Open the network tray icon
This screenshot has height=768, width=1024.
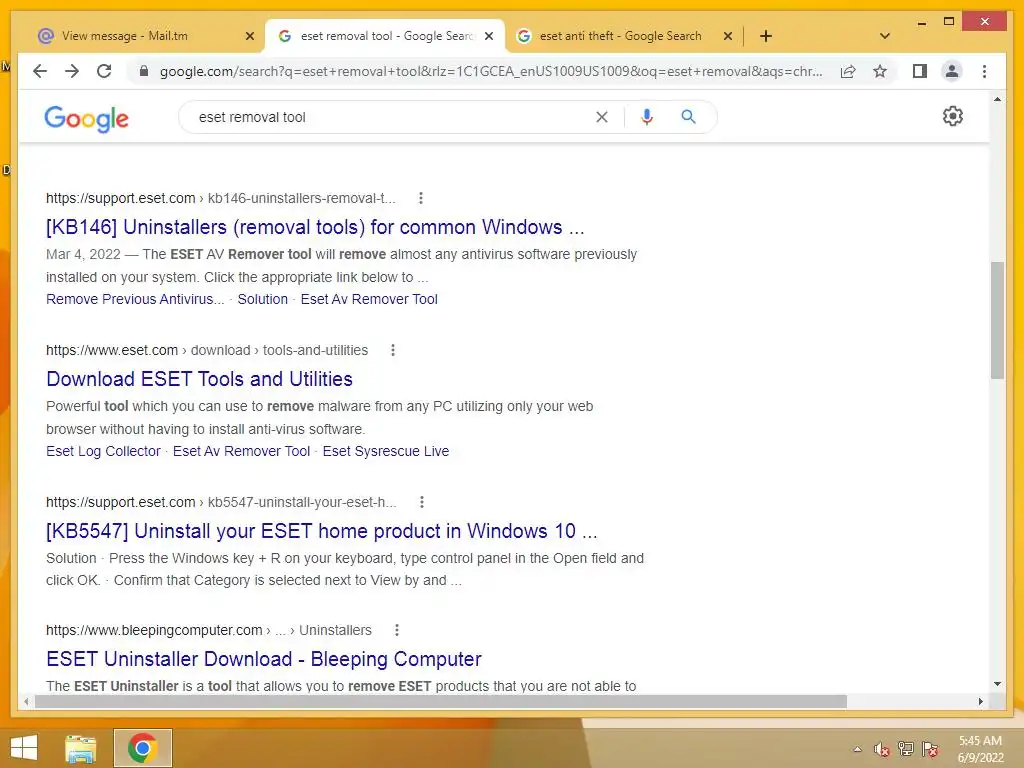point(906,749)
